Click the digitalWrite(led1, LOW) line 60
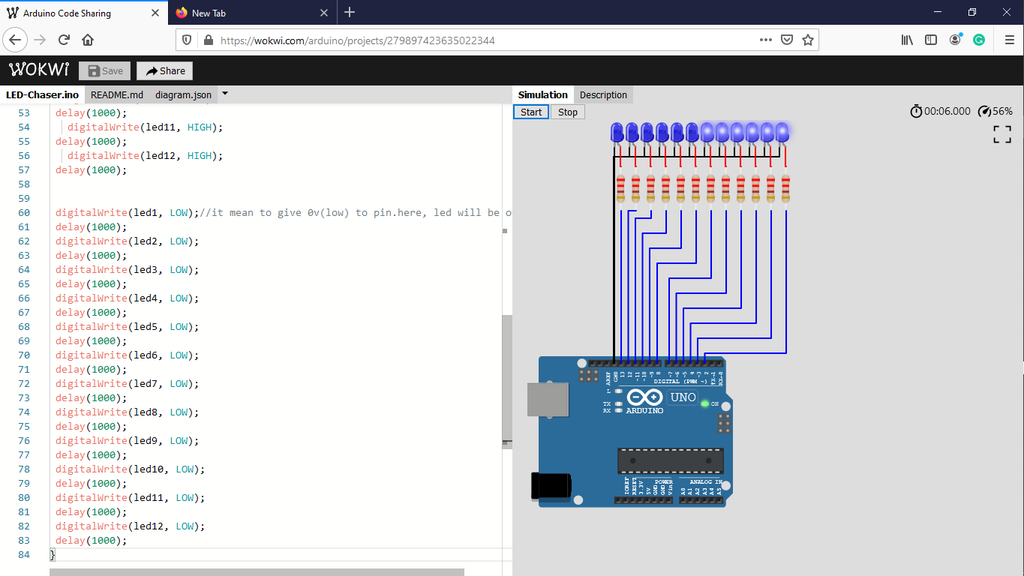1024x576 pixels. (127, 212)
